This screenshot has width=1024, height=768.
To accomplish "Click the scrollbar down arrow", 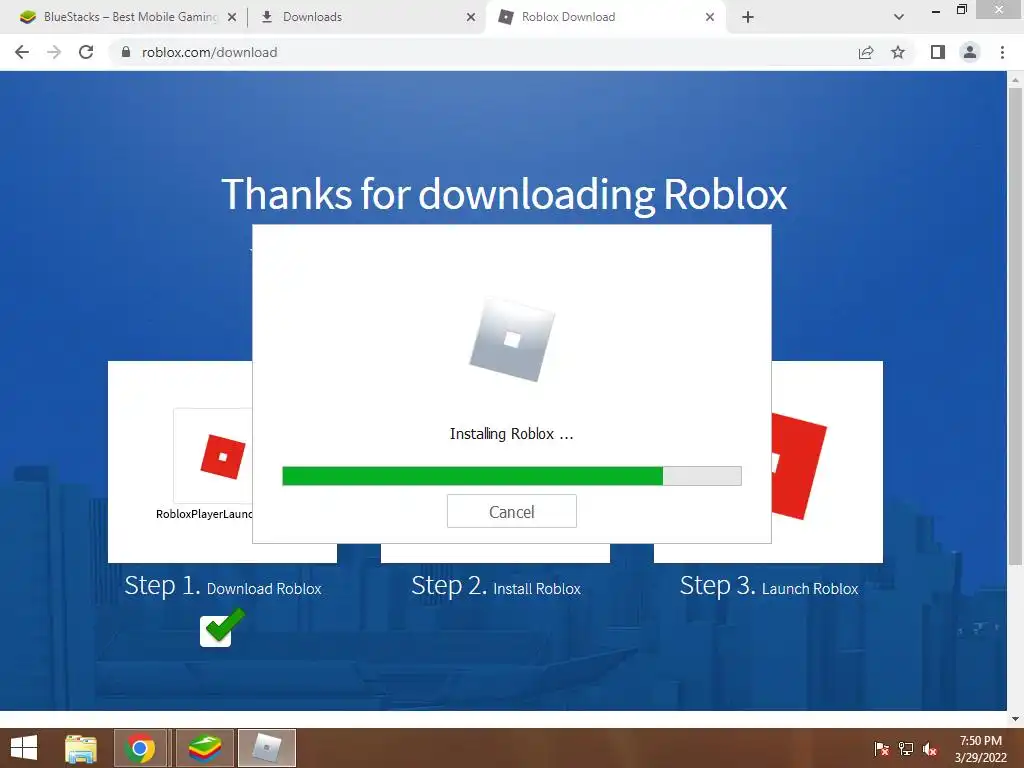I will pos(1015,719).
